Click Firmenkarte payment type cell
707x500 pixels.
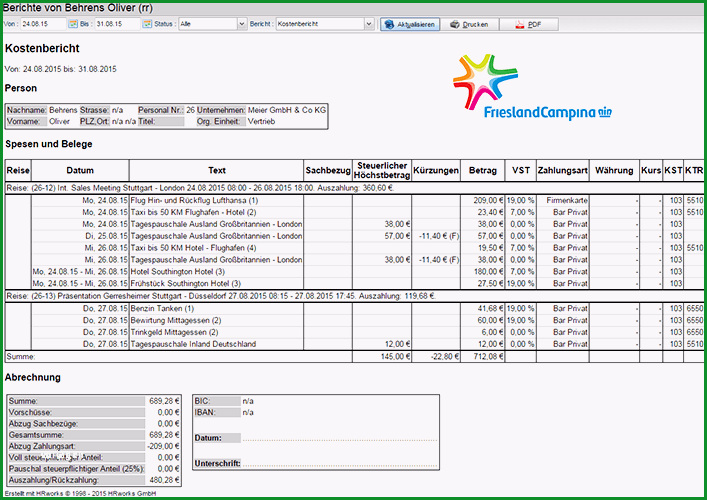tap(567, 200)
